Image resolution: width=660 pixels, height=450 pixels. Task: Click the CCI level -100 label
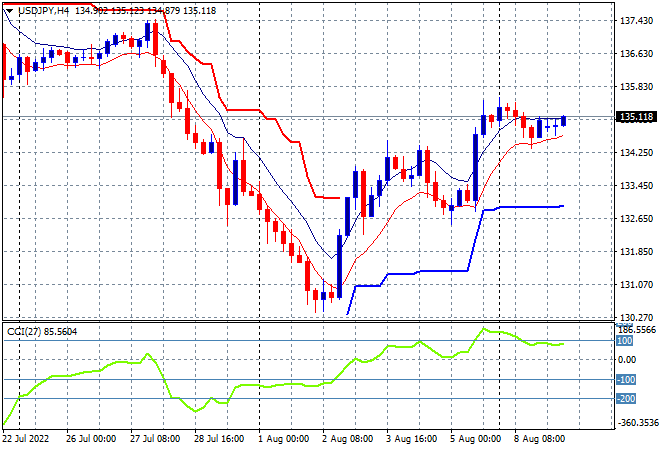626,380
